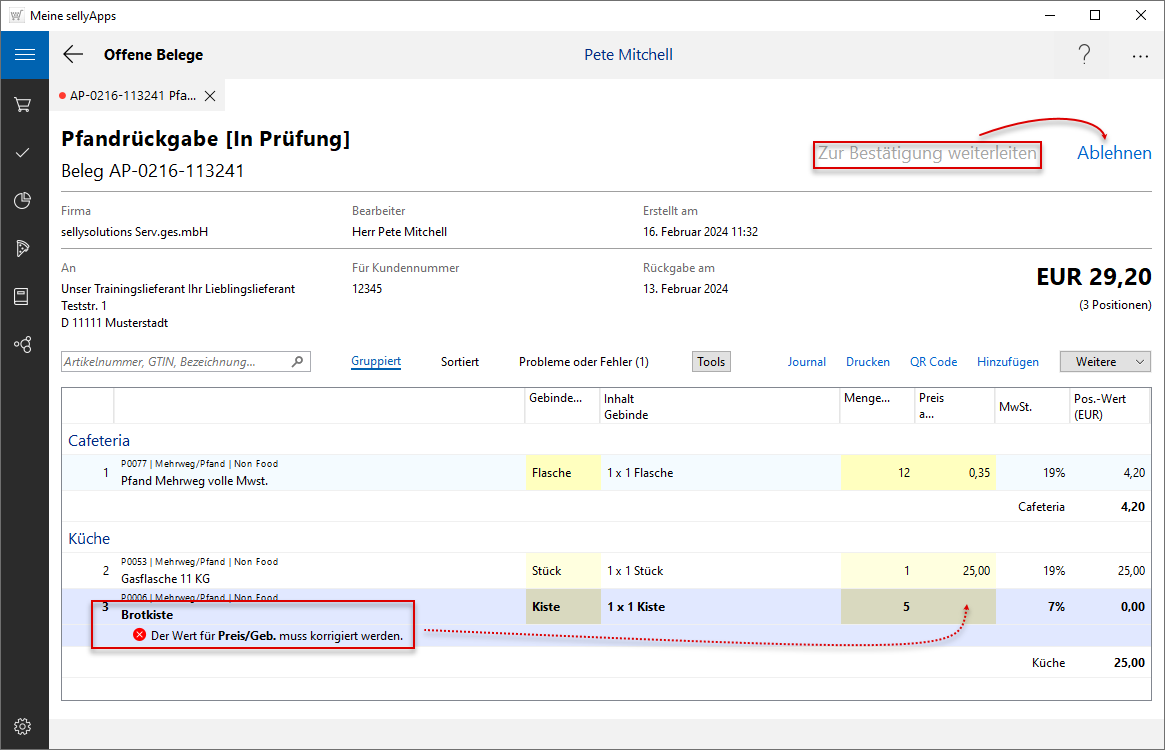This screenshot has height=750, width=1165.
Task: Switch to Gruppiert view
Action: (376, 362)
